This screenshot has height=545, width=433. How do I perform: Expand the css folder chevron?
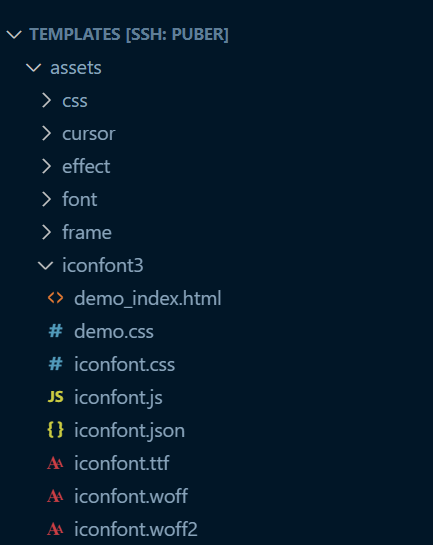tap(46, 100)
